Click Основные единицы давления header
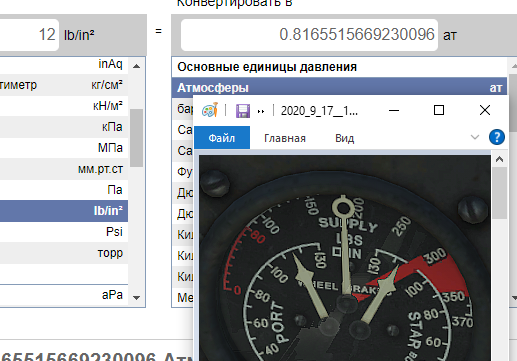Screen dimensions: 517x361 click(x=267, y=67)
